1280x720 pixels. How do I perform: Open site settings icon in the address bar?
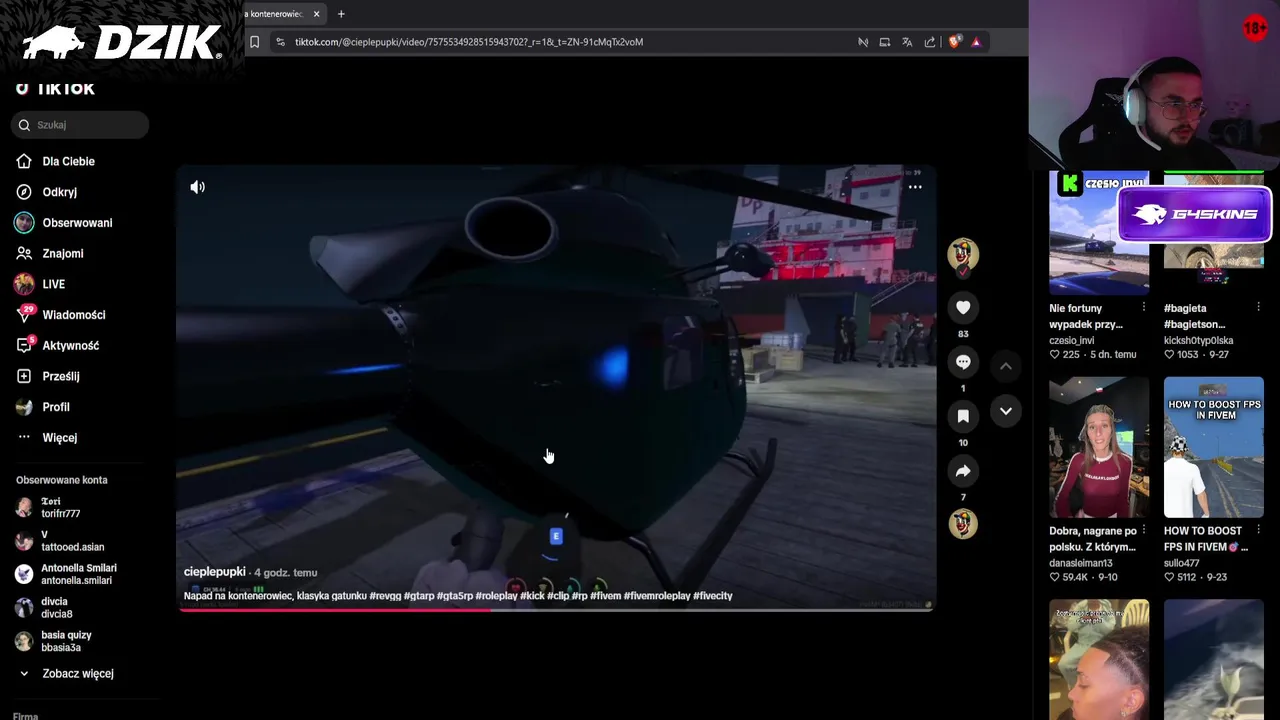281,42
